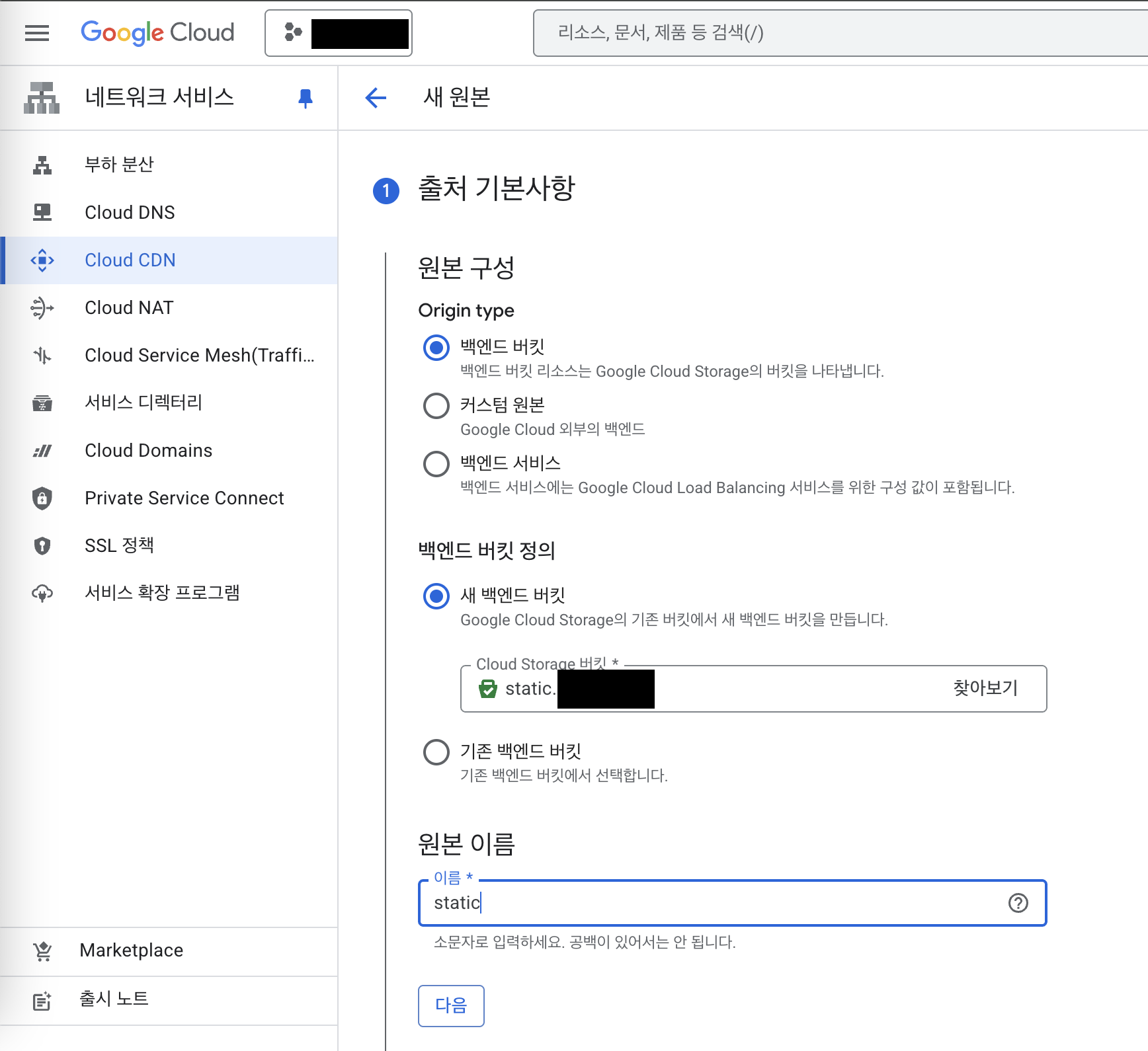
Task: Select the 커스텀 원본 radio option
Action: point(436,406)
